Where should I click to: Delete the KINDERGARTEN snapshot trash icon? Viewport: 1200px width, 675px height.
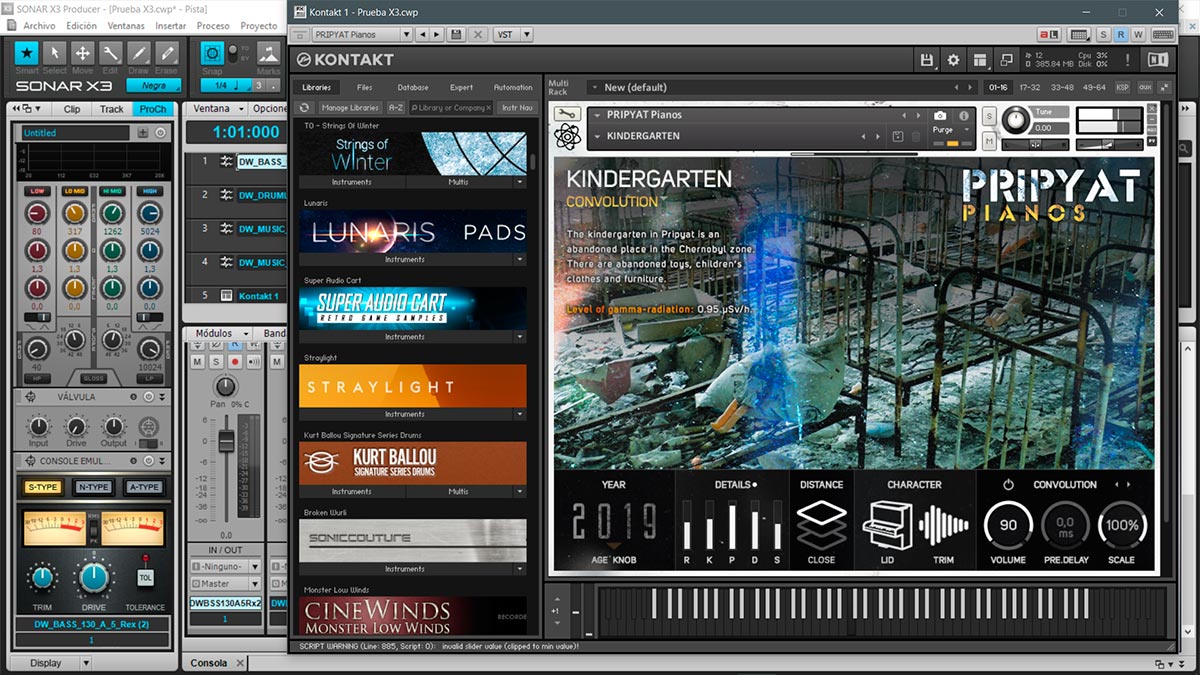click(x=915, y=136)
